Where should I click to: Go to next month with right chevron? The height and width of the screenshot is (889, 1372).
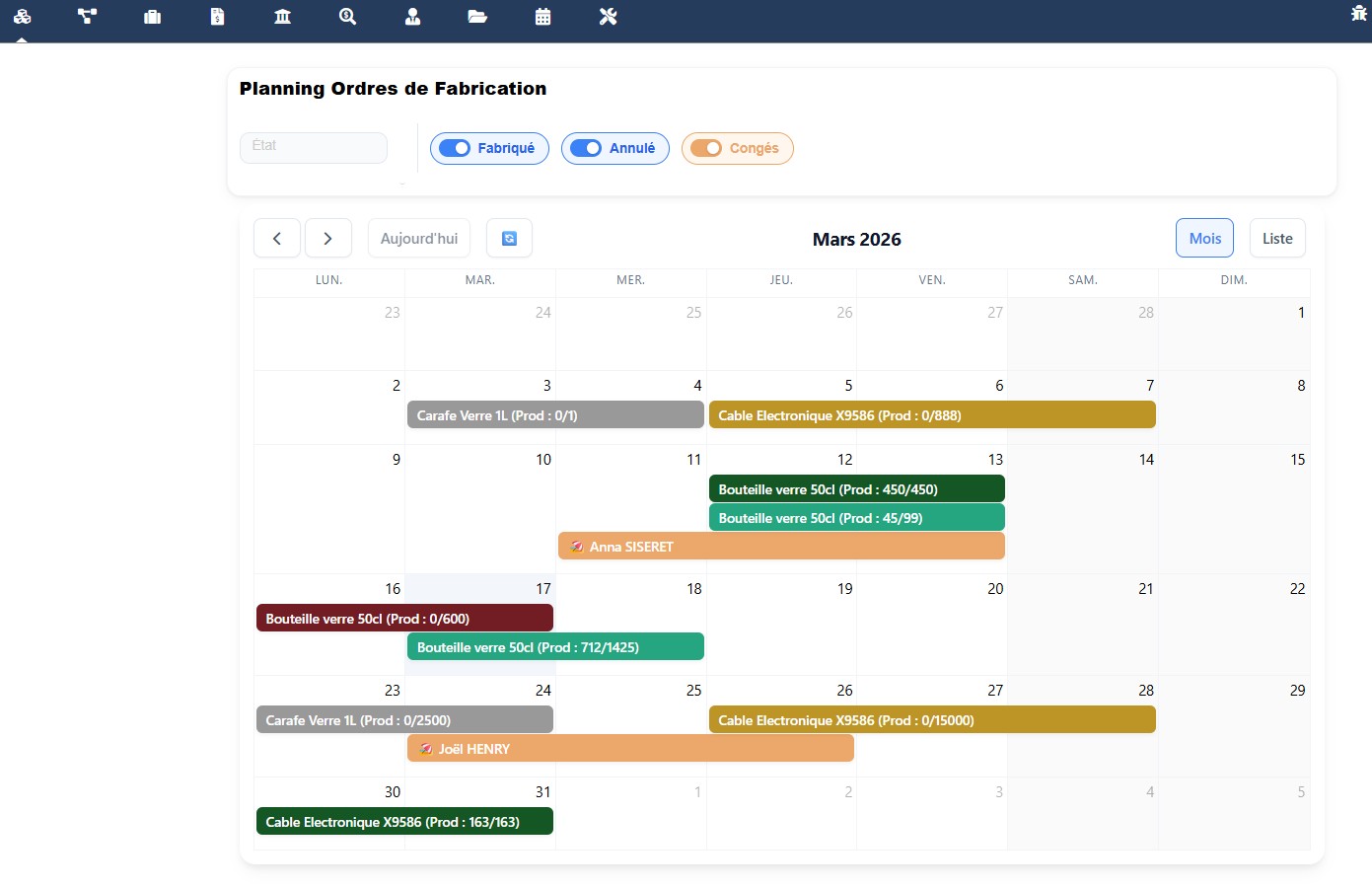coord(328,239)
